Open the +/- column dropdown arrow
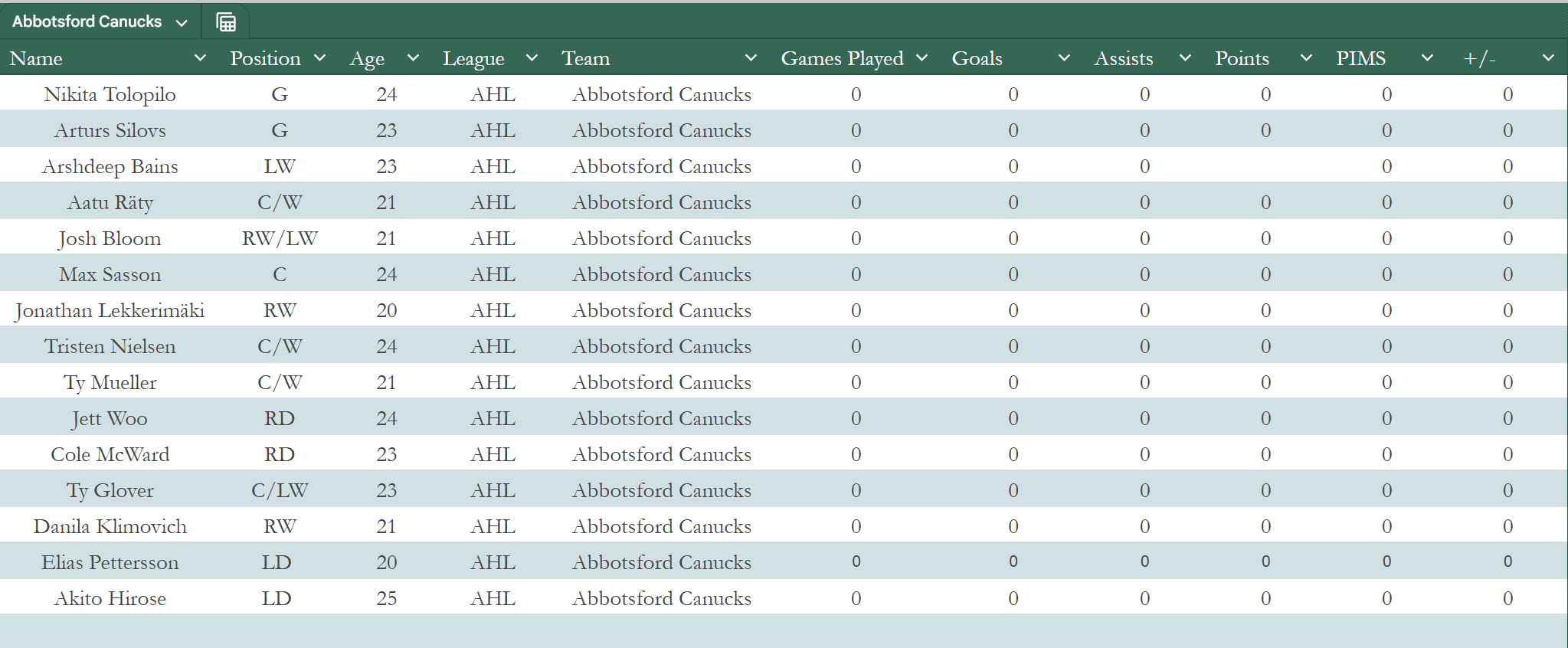Viewport: 1568px width, 648px height. click(x=1548, y=58)
